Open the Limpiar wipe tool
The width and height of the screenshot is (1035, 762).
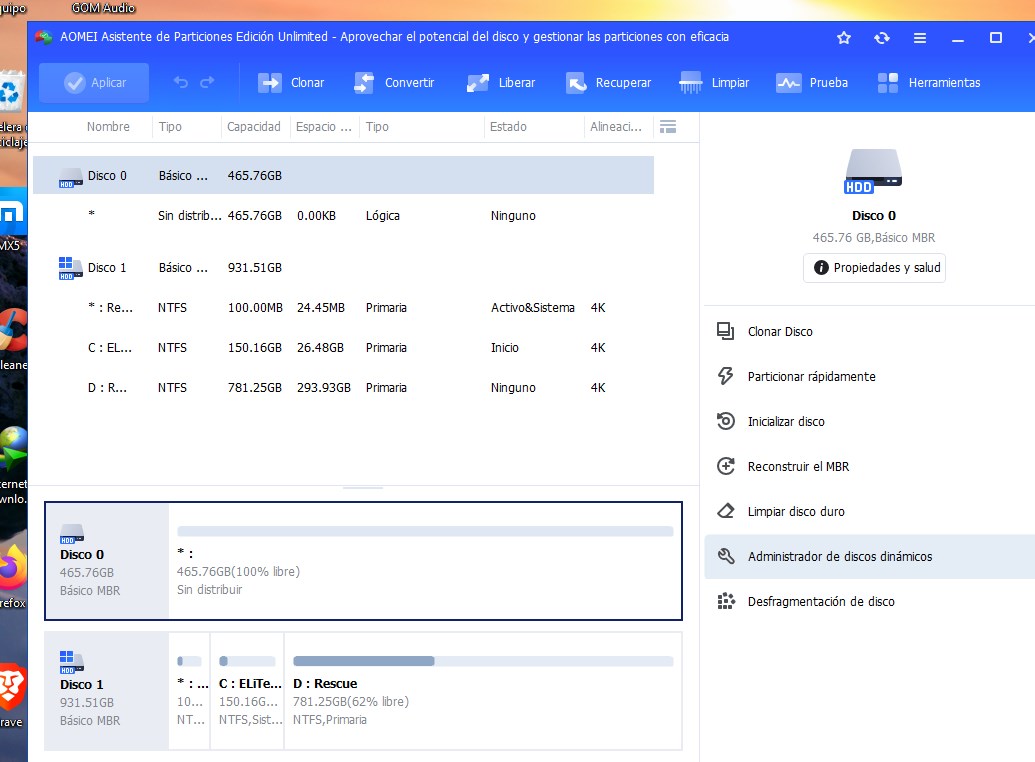click(714, 83)
